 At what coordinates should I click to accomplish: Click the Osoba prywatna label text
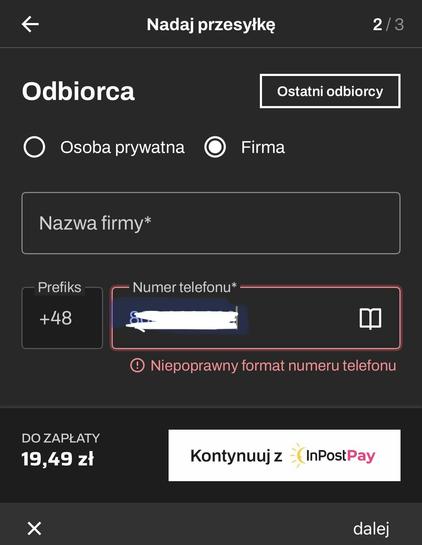(122, 147)
